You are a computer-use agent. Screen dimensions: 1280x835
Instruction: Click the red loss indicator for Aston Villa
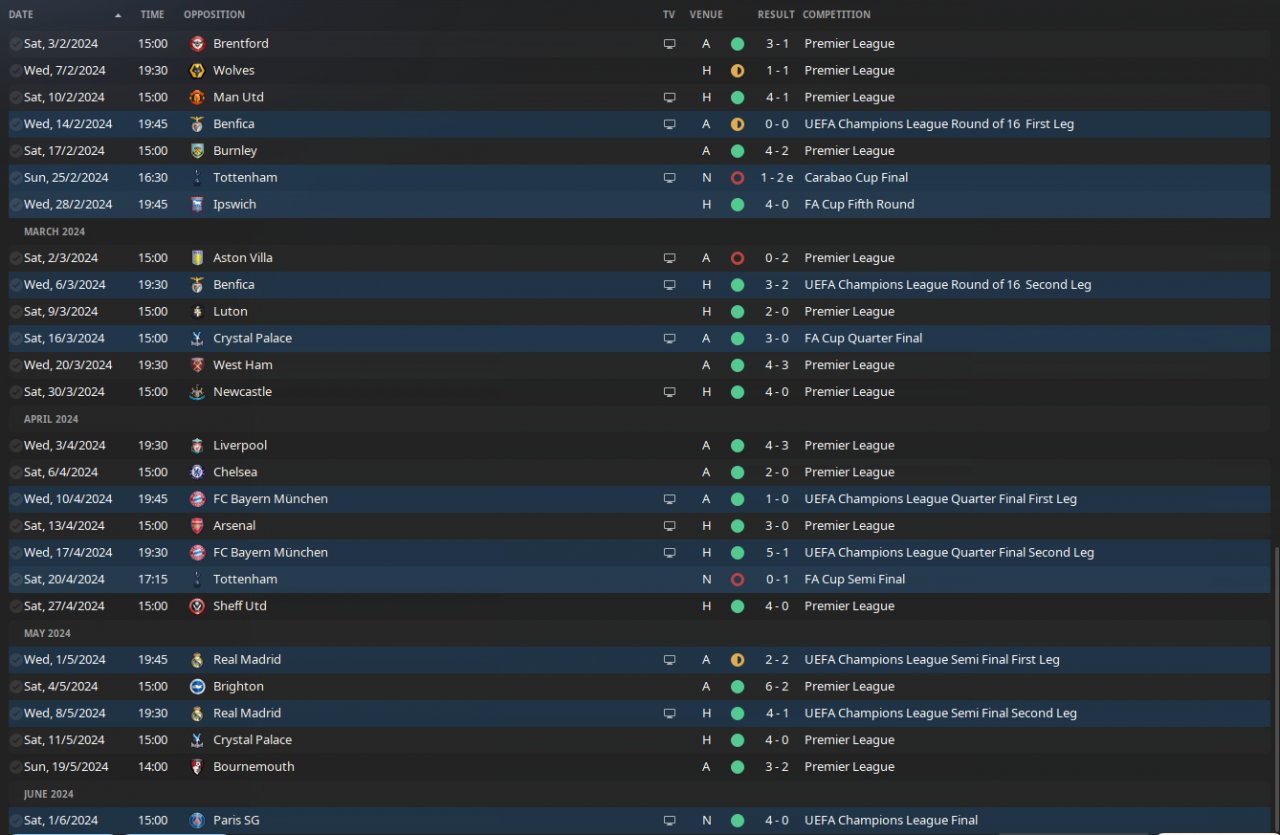pyautogui.click(x=737, y=258)
